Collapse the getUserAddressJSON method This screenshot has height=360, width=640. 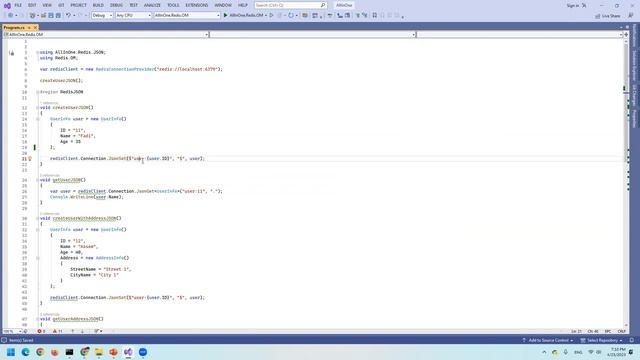38,319
